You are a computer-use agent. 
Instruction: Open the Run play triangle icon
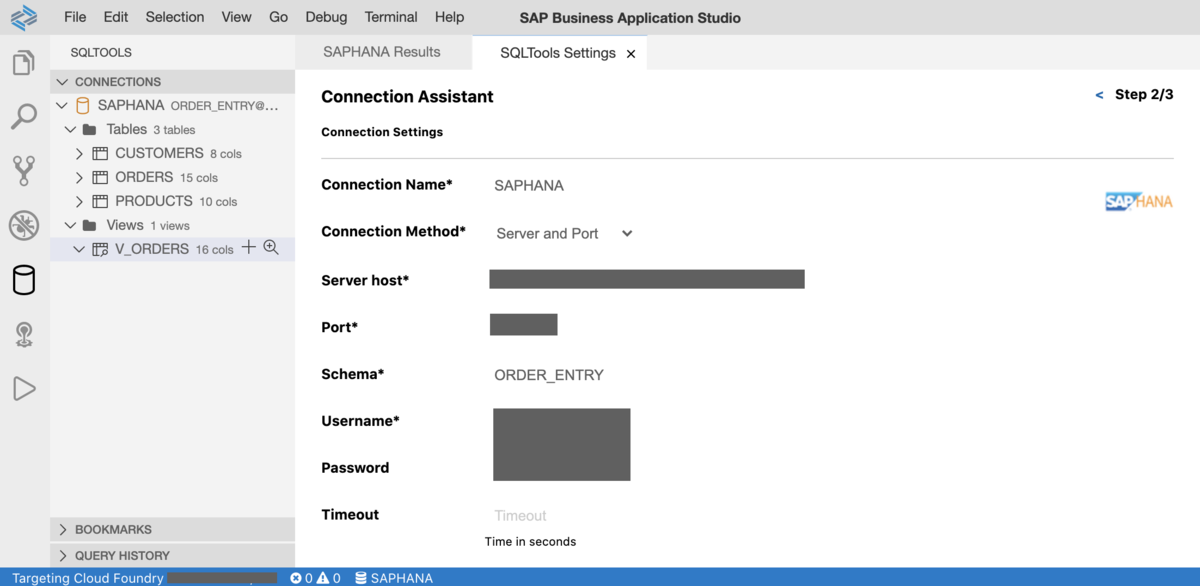(24, 388)
